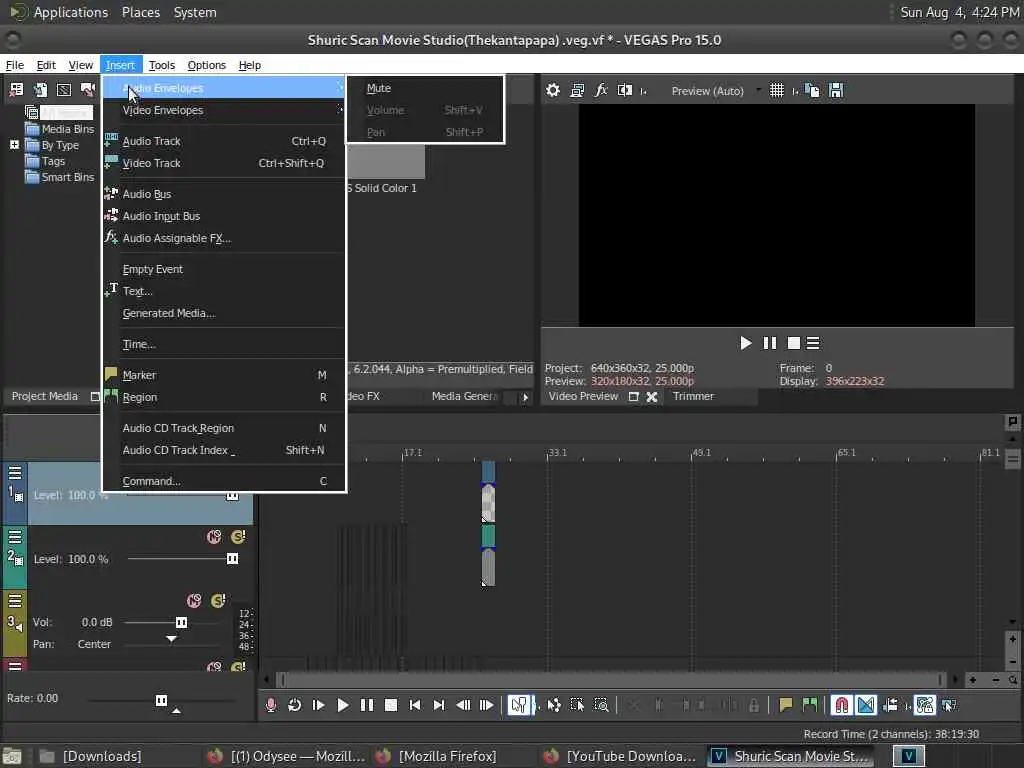The width and height of the screenshot is (1024, 768).
Task: Open overlays grid dropdown arrow
Action: pos(795,91)
